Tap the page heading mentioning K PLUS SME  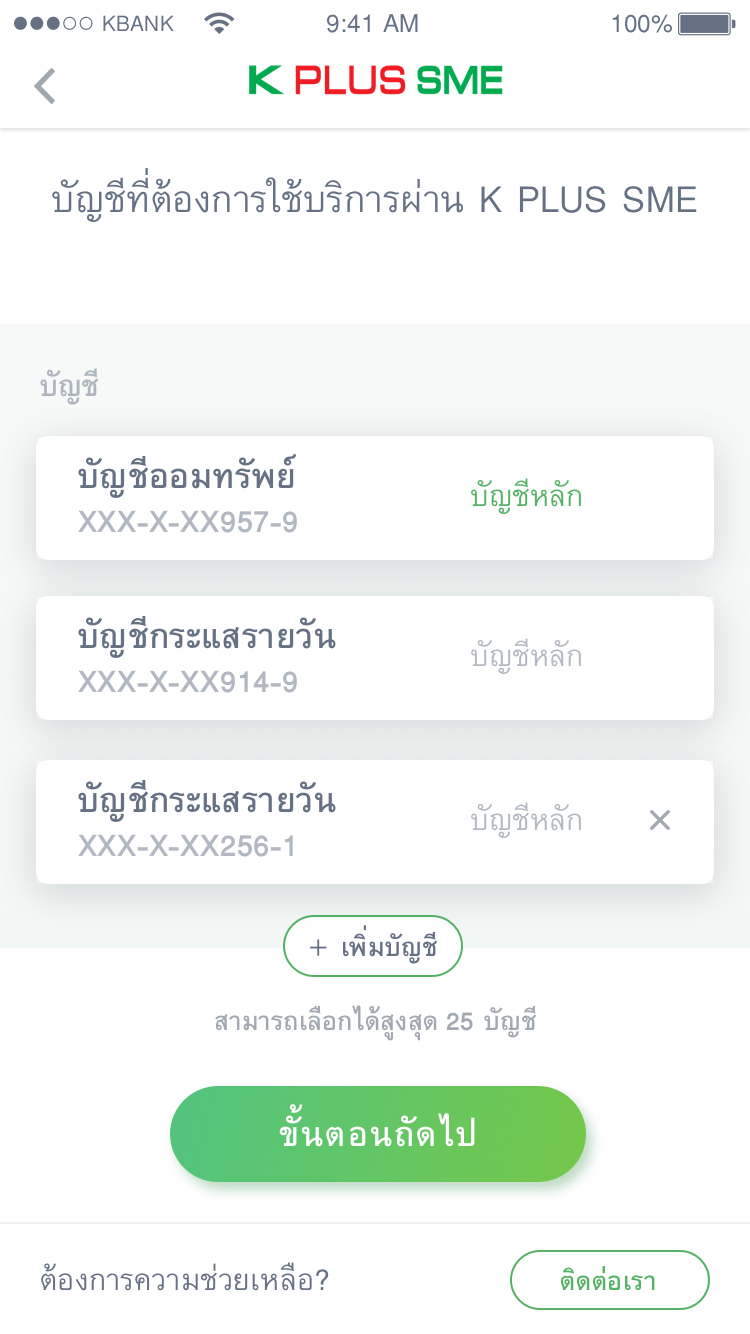click(x=374, y=201)
